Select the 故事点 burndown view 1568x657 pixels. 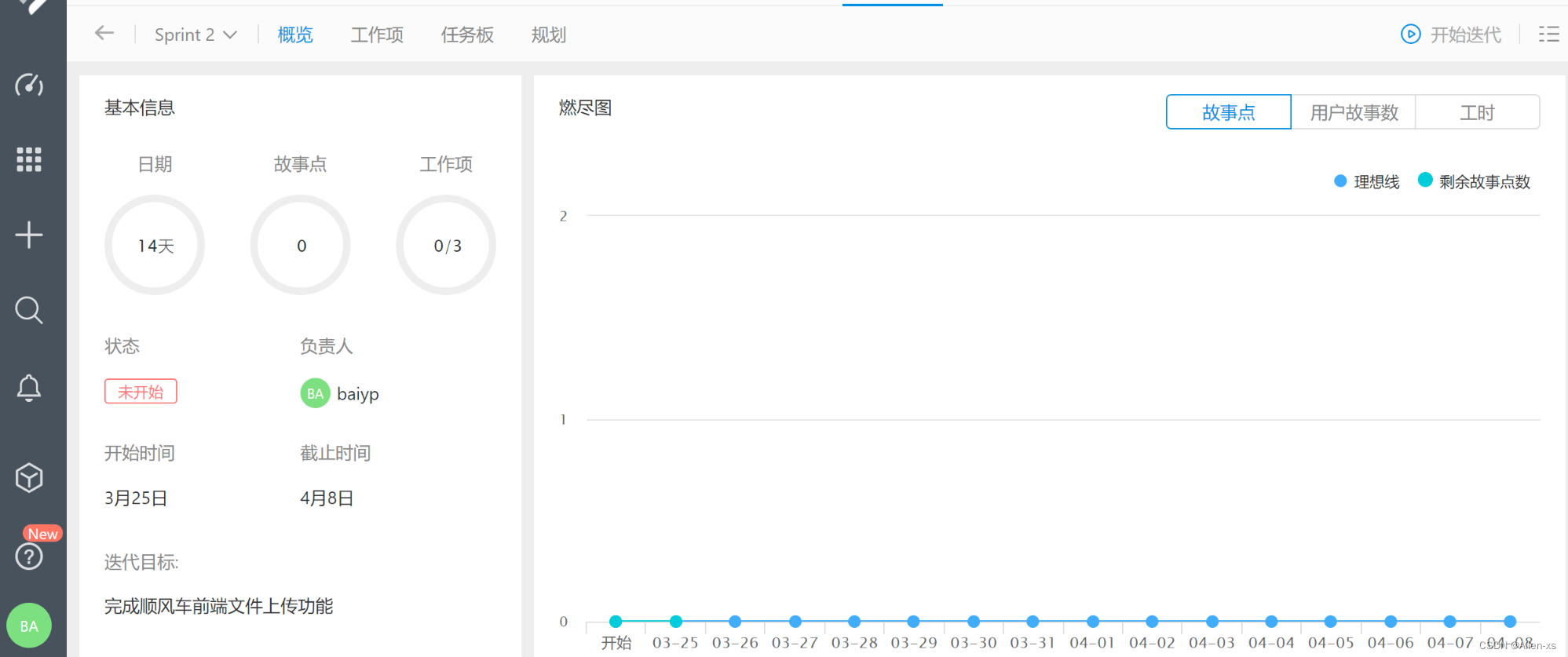click(x=1228, y=112)
